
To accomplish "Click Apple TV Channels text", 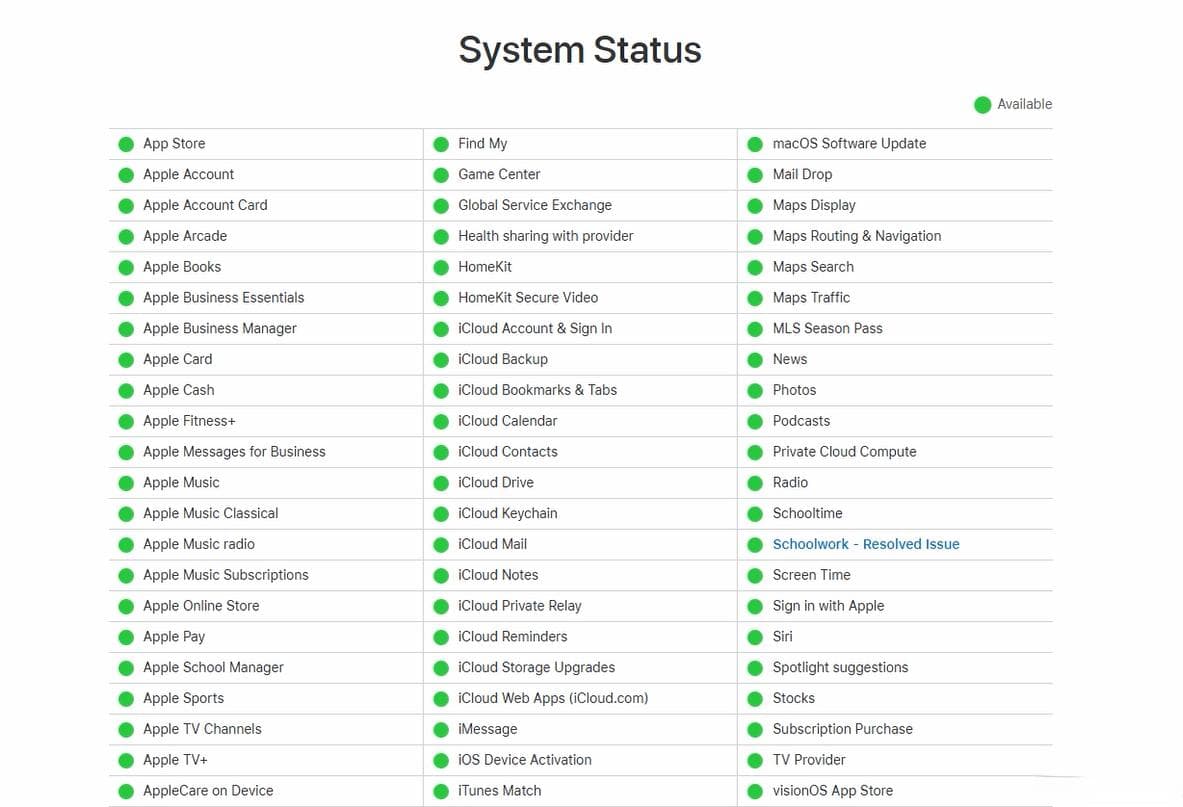I will [202, 729].
